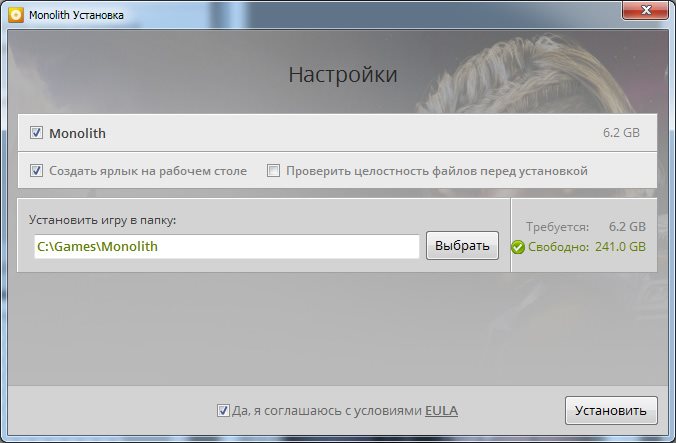This screenshot has height=443, width=676.
Task: Click the 'Свободно:' label
Action: click(x=558, y=247)
